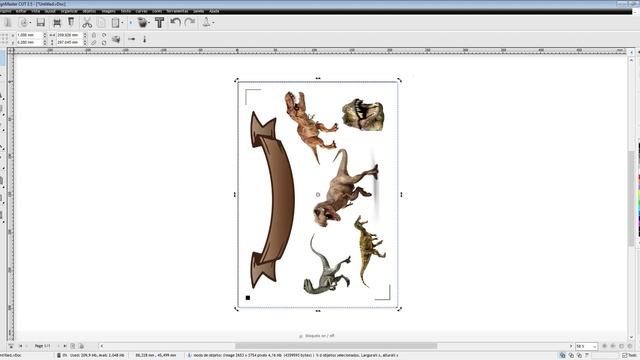Click the Redo arrow icon
The image size is (640, 360).
pyautogui.click(x=190, y=22)
